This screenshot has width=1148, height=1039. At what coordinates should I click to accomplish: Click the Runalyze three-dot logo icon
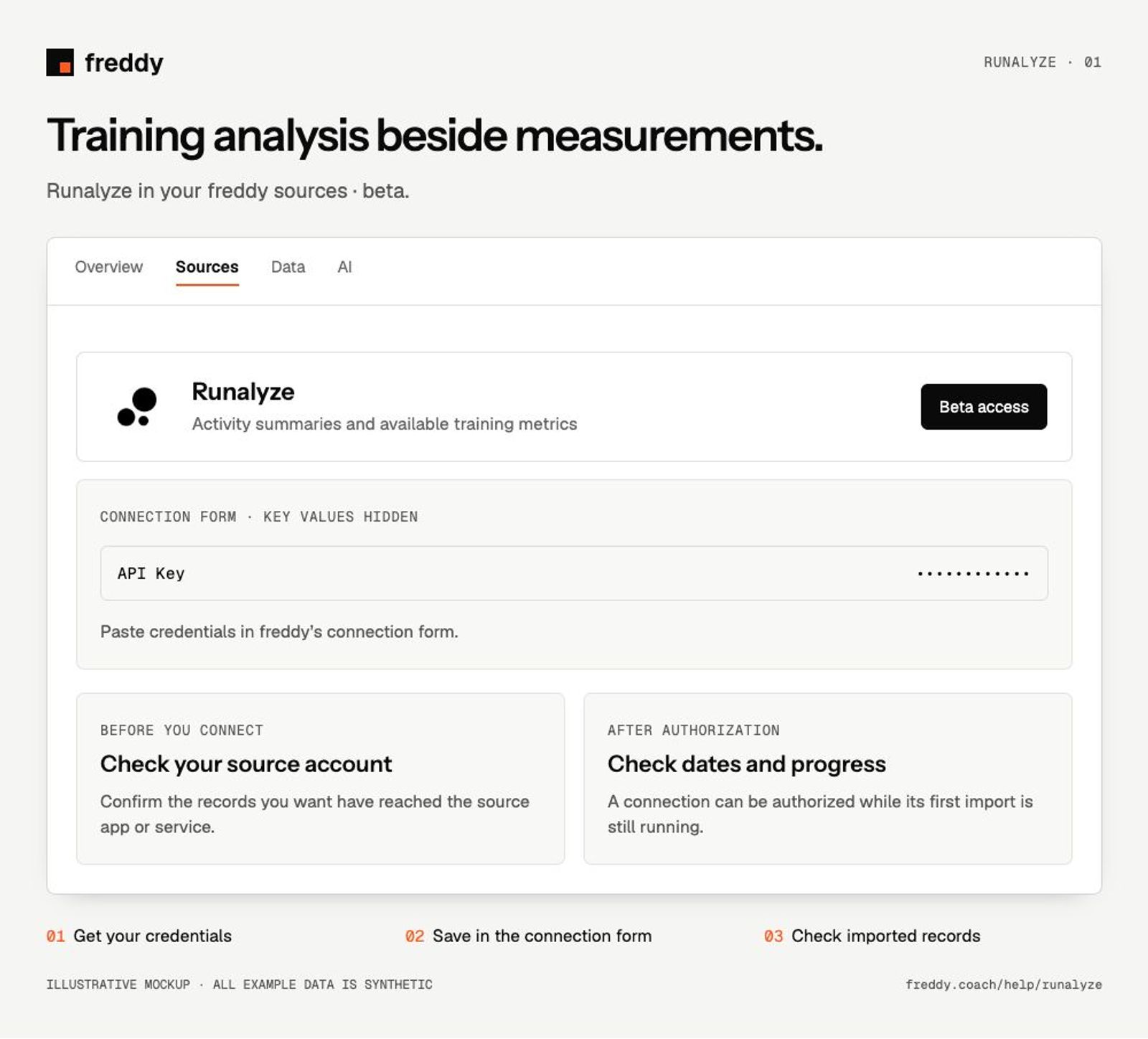coord(137,407)
